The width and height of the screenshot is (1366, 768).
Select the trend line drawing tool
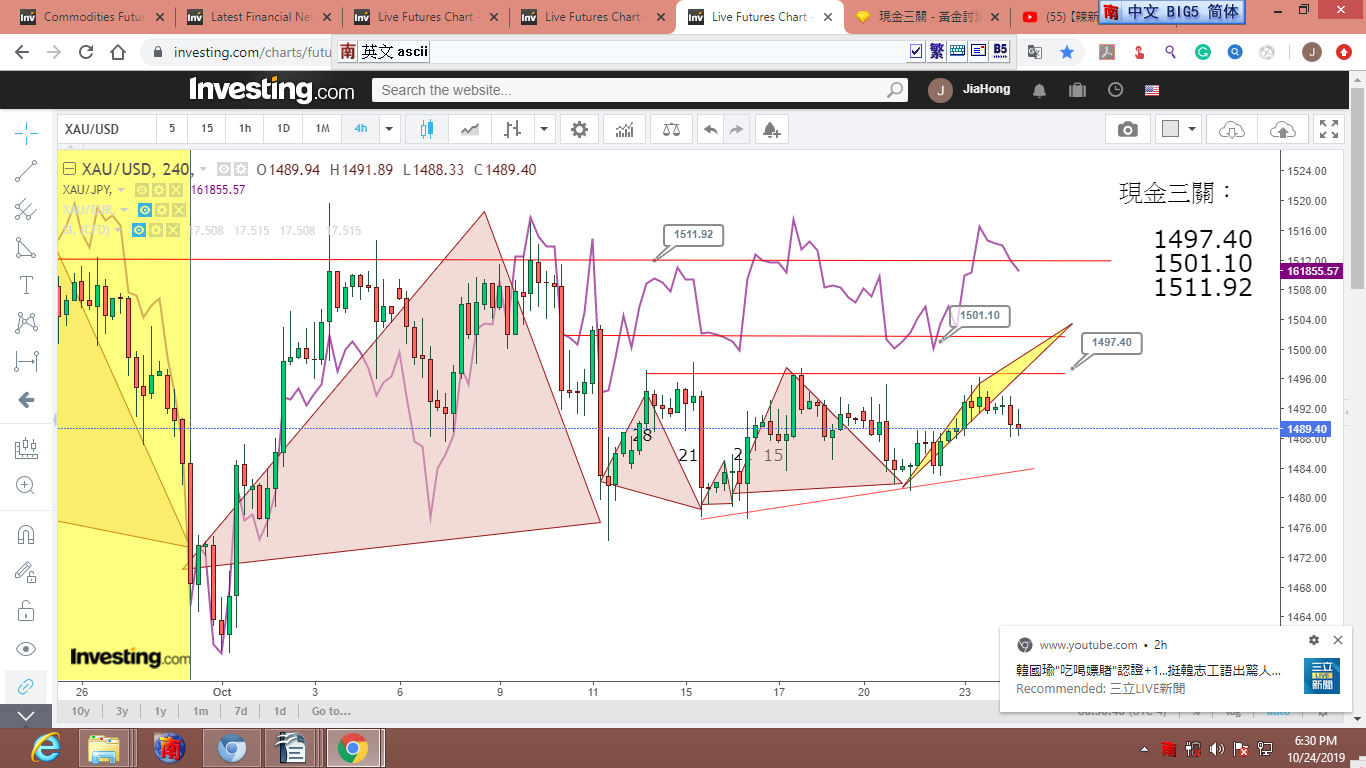[26, 171]
